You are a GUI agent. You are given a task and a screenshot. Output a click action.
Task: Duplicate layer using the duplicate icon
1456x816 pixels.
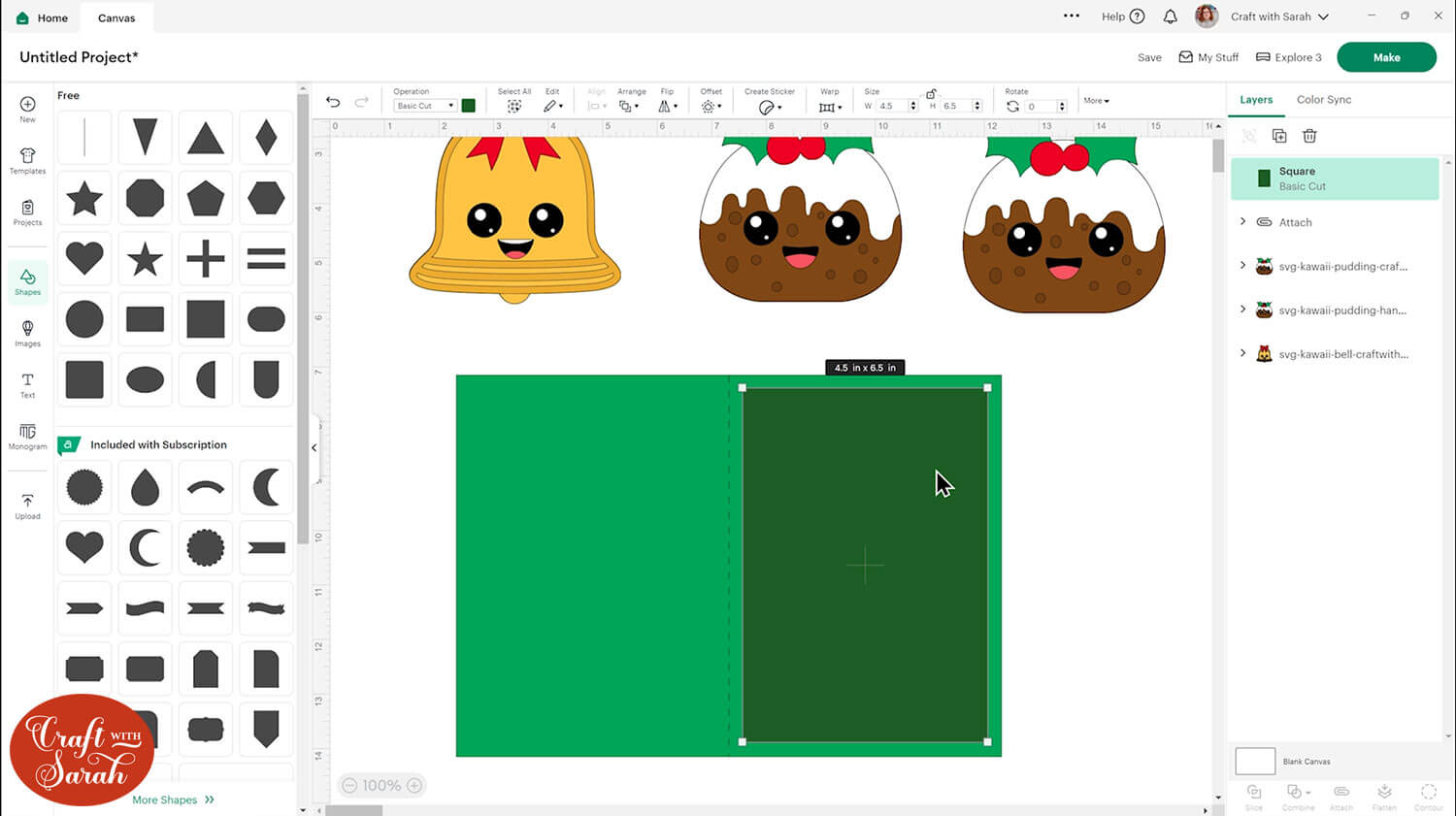point(1279,136)
